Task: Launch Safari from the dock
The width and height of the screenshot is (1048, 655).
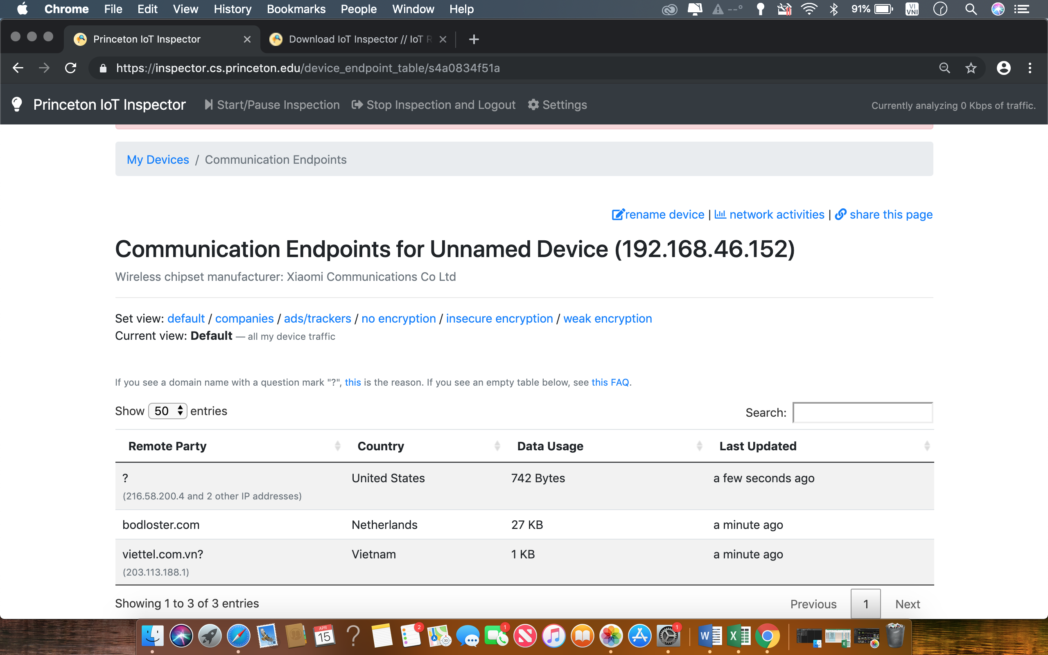Action: [238, 636]
